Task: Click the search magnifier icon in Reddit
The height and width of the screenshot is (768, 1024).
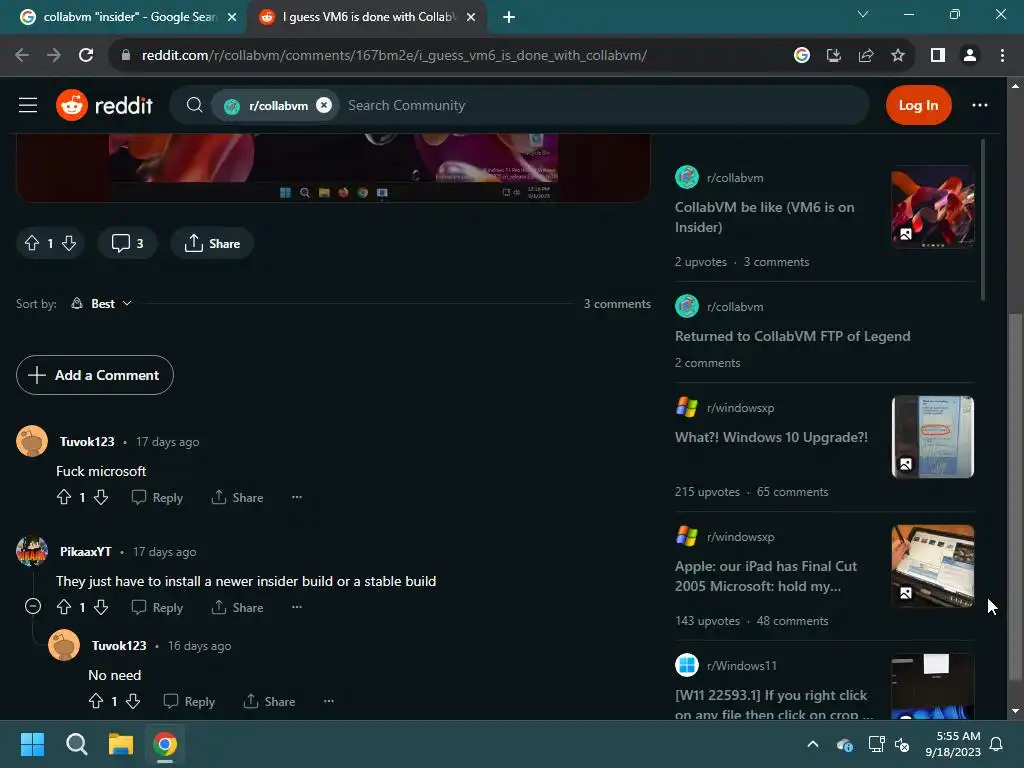Action: tap(194, 105)
